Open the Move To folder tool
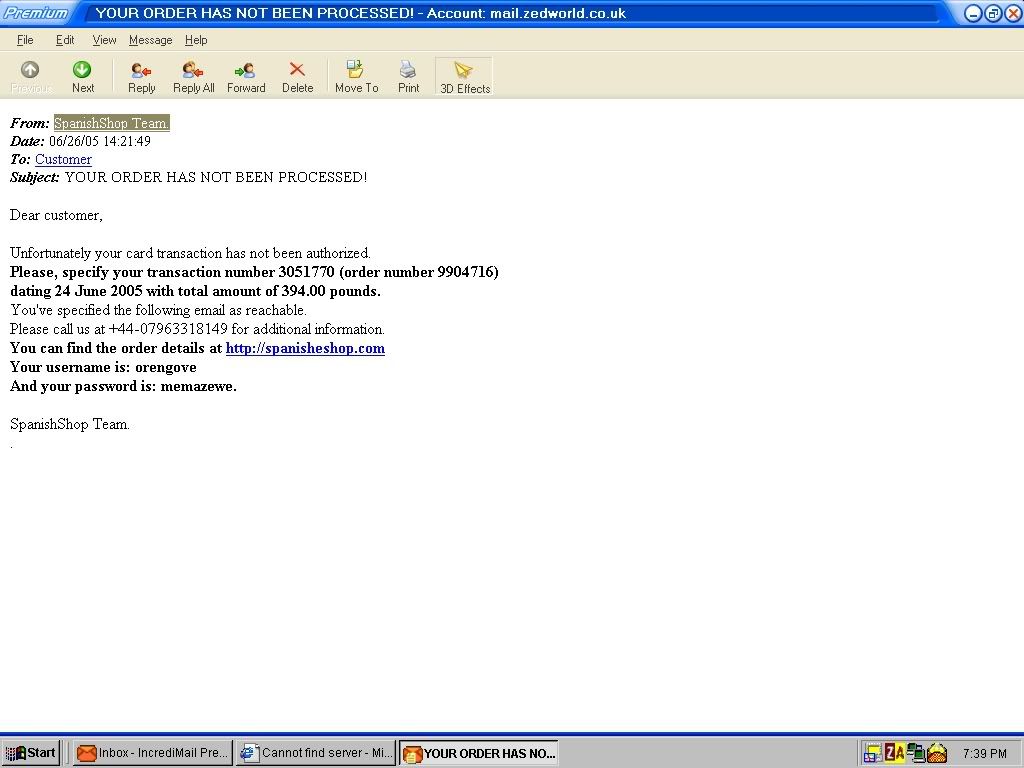1024x768 pixels. coord(357,77)
